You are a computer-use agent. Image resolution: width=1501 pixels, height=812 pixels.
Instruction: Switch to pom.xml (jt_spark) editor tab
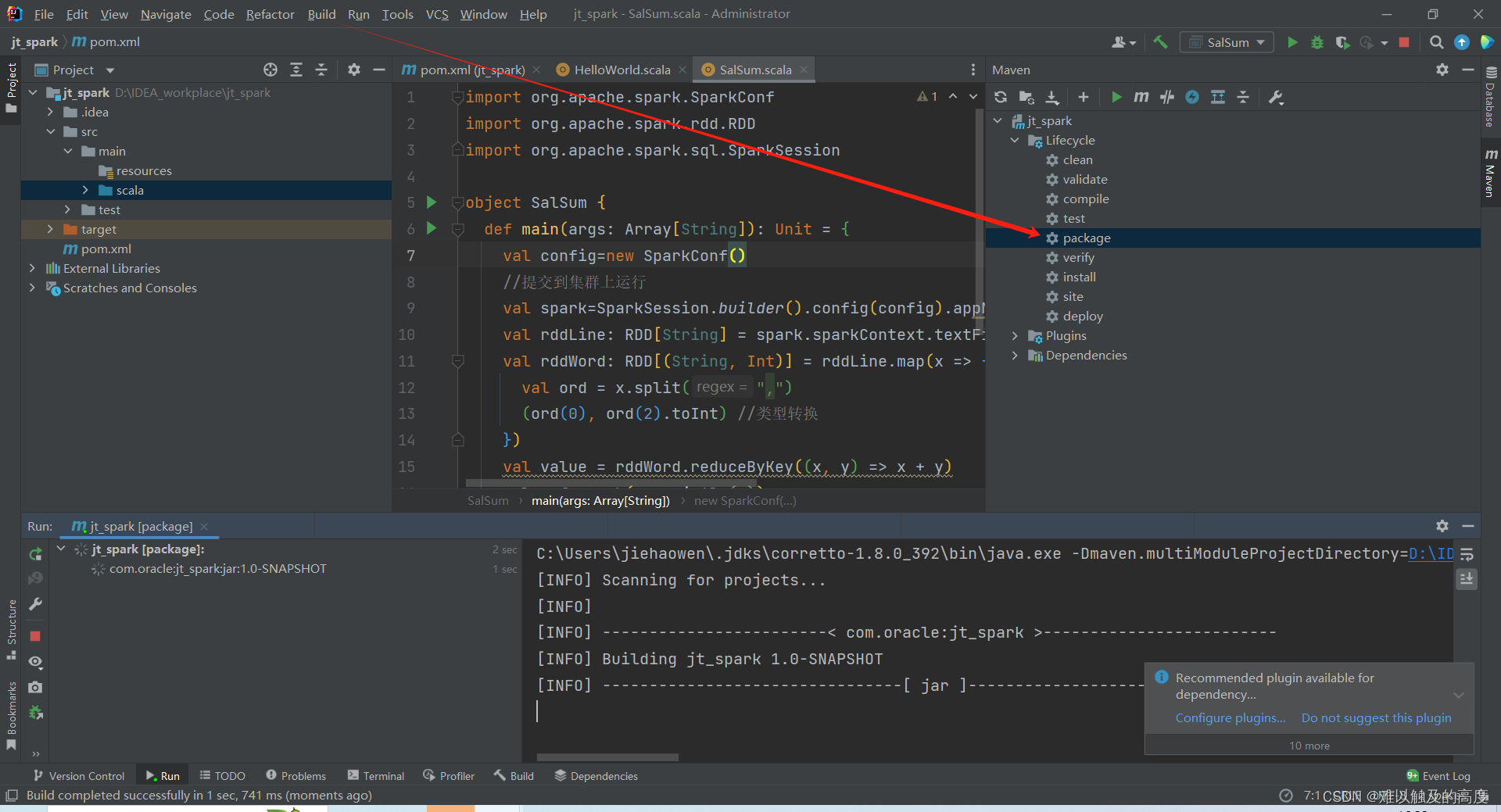[x=471, y=70]
